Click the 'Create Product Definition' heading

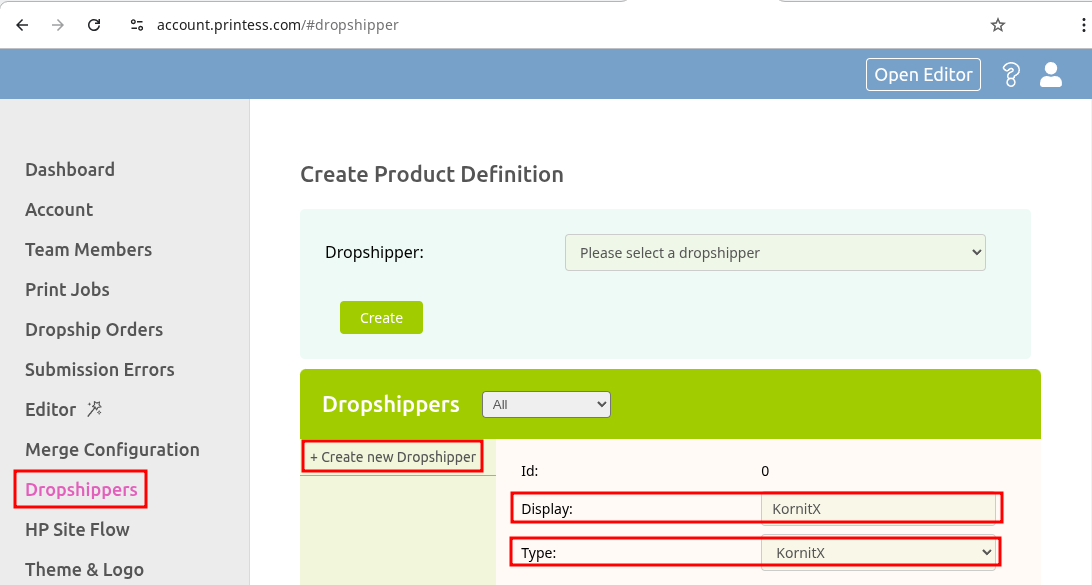(x=432, y=174)
